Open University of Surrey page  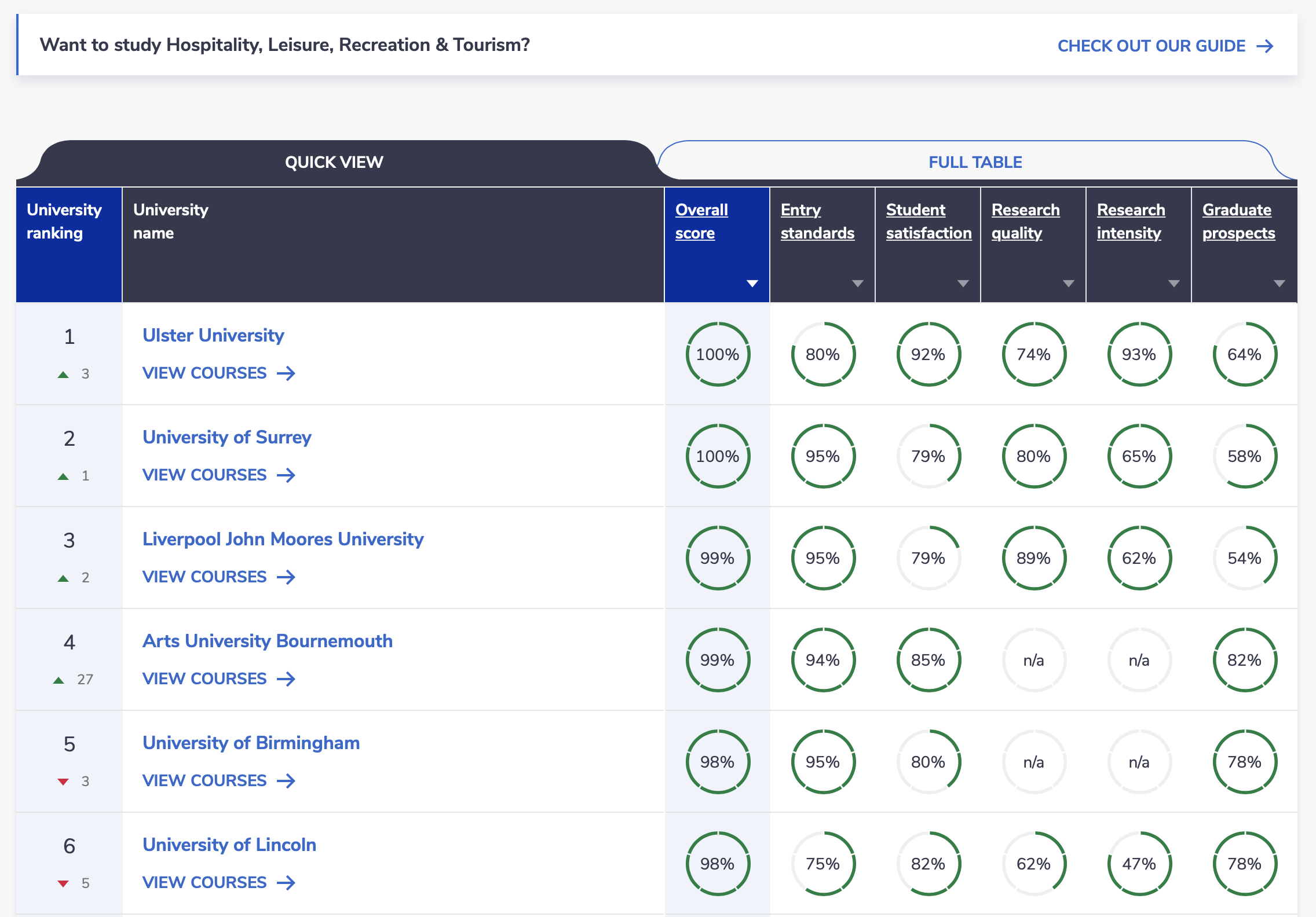[x=227, y=438]
